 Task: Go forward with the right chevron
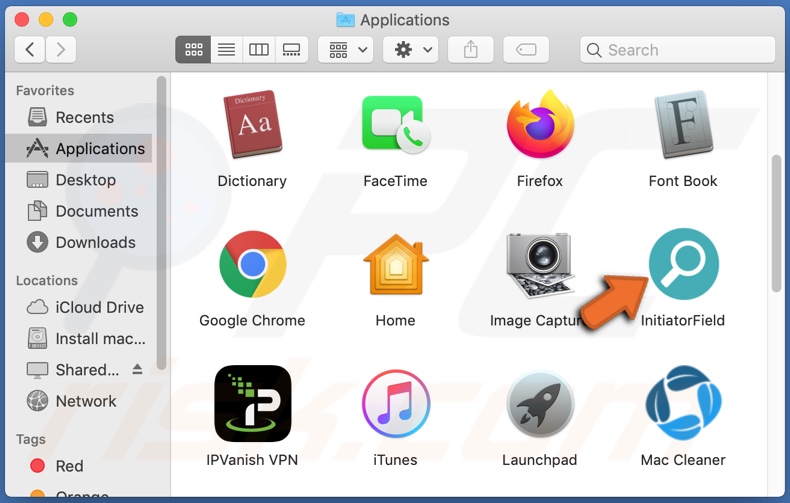tap(61, 49)
